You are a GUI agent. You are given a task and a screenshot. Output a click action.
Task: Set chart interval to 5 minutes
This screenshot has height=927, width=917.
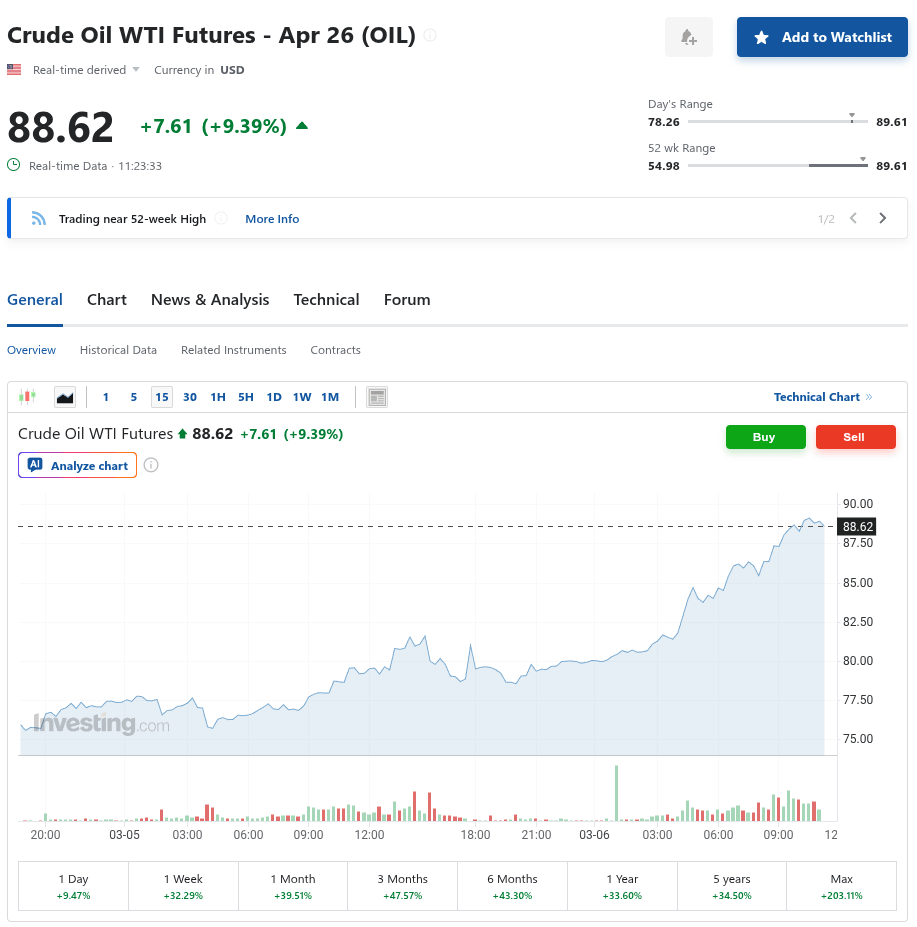pos(134,397)
